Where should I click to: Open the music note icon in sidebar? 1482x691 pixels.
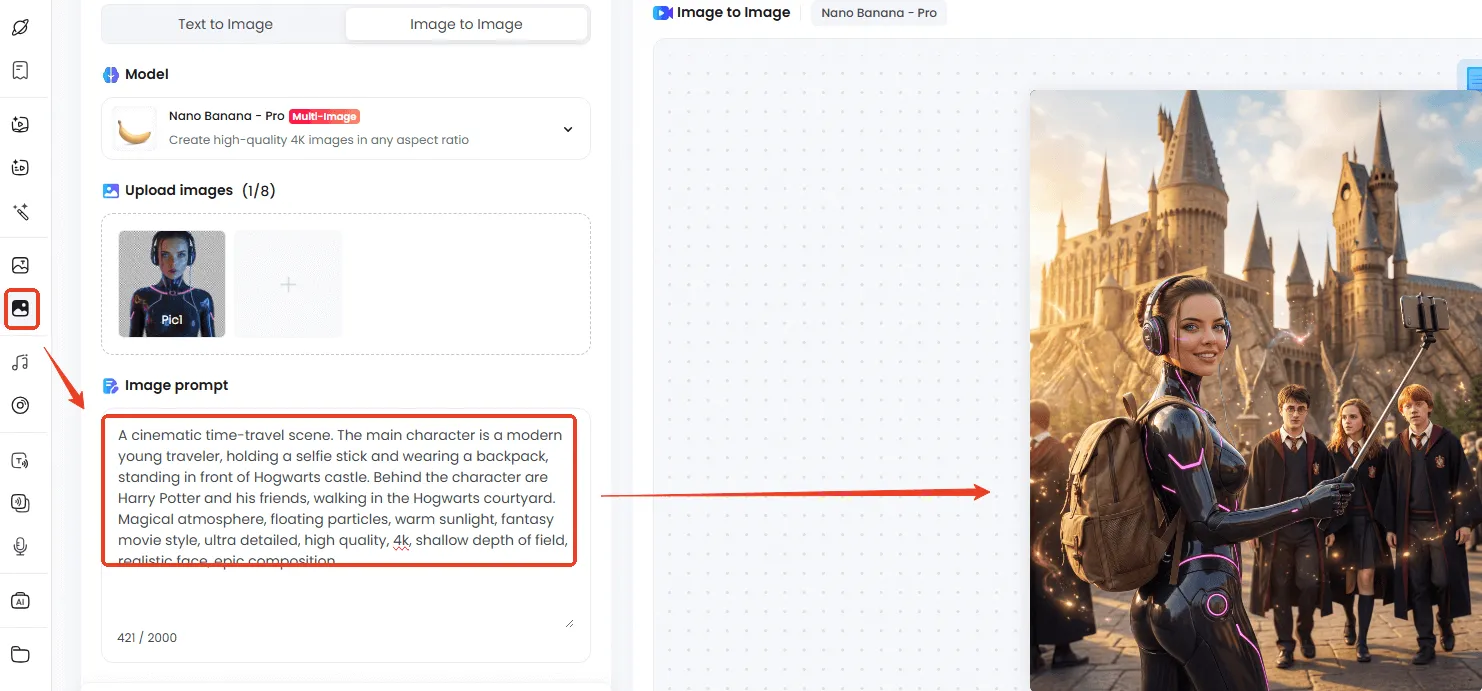click(20, 362)
